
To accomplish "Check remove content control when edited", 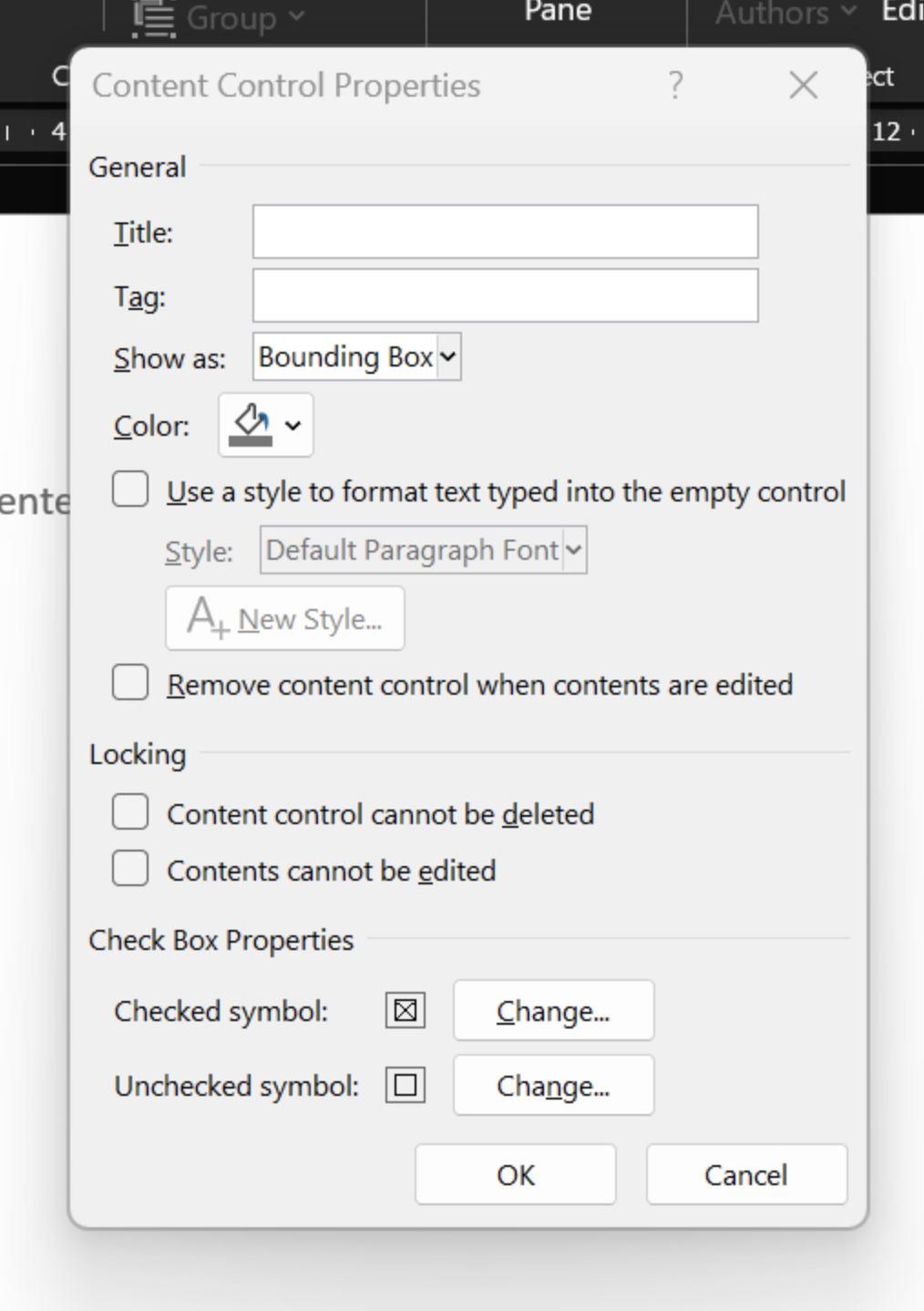I will [130, 683].
